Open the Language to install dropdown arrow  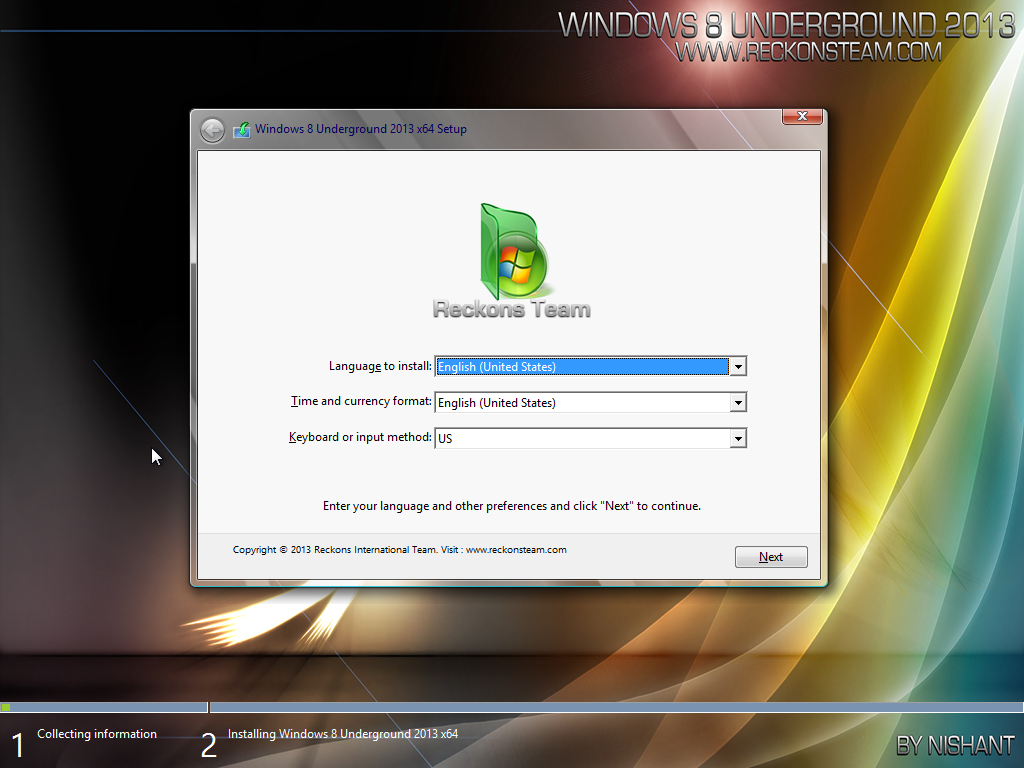pyautogui.click(x=738, y=366)
